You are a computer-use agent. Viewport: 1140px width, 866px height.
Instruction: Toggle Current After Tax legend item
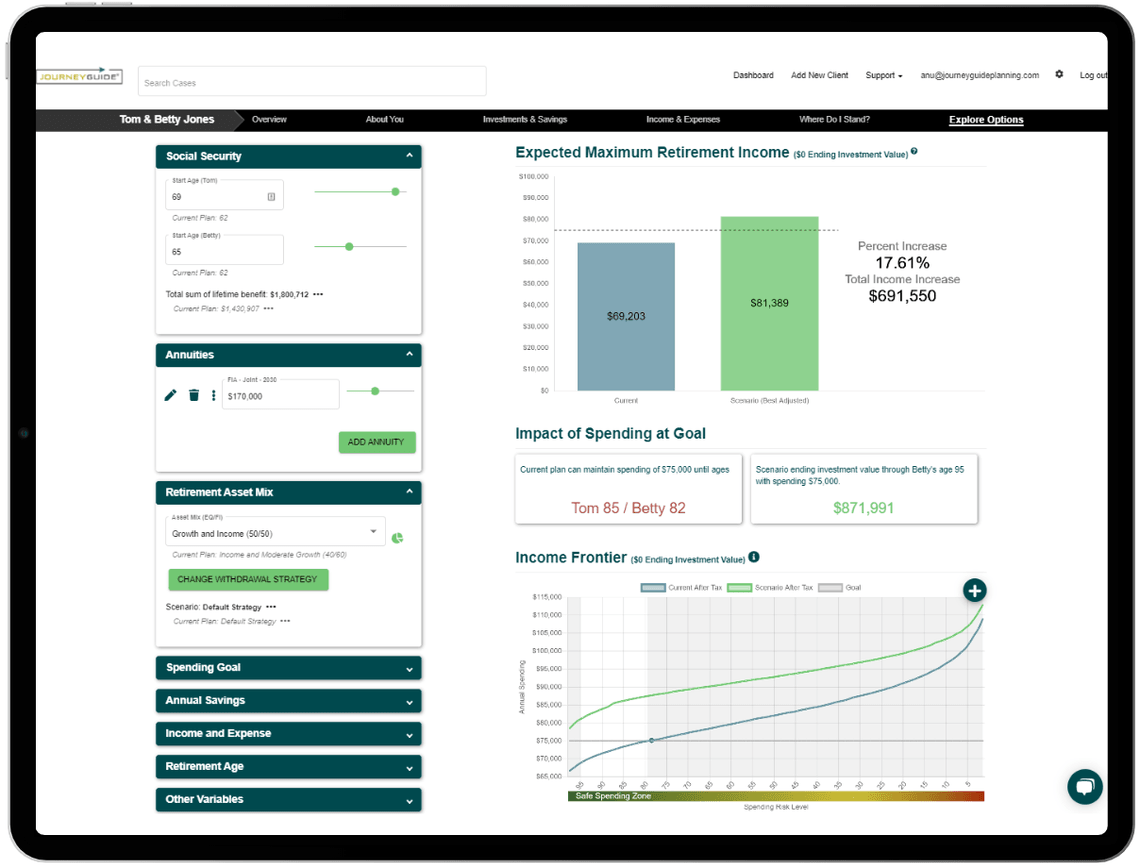pos(681,588)
